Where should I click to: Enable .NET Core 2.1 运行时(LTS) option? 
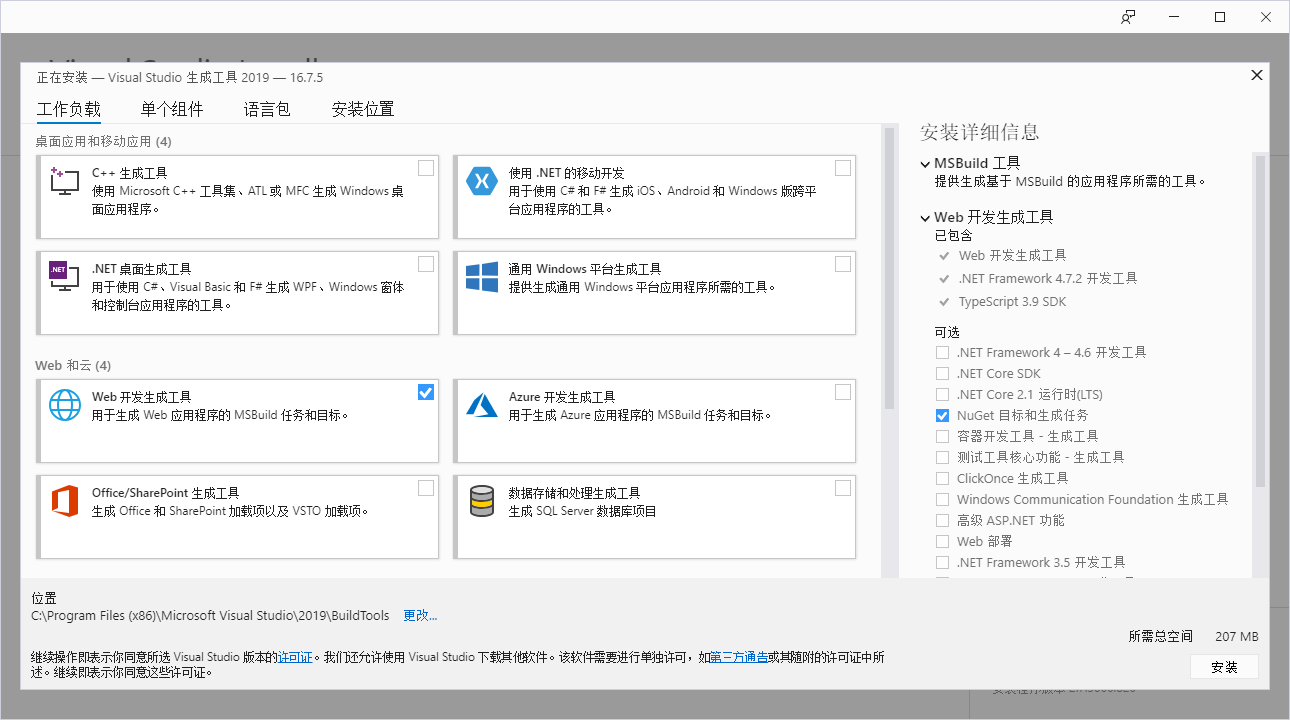point(942,395)
